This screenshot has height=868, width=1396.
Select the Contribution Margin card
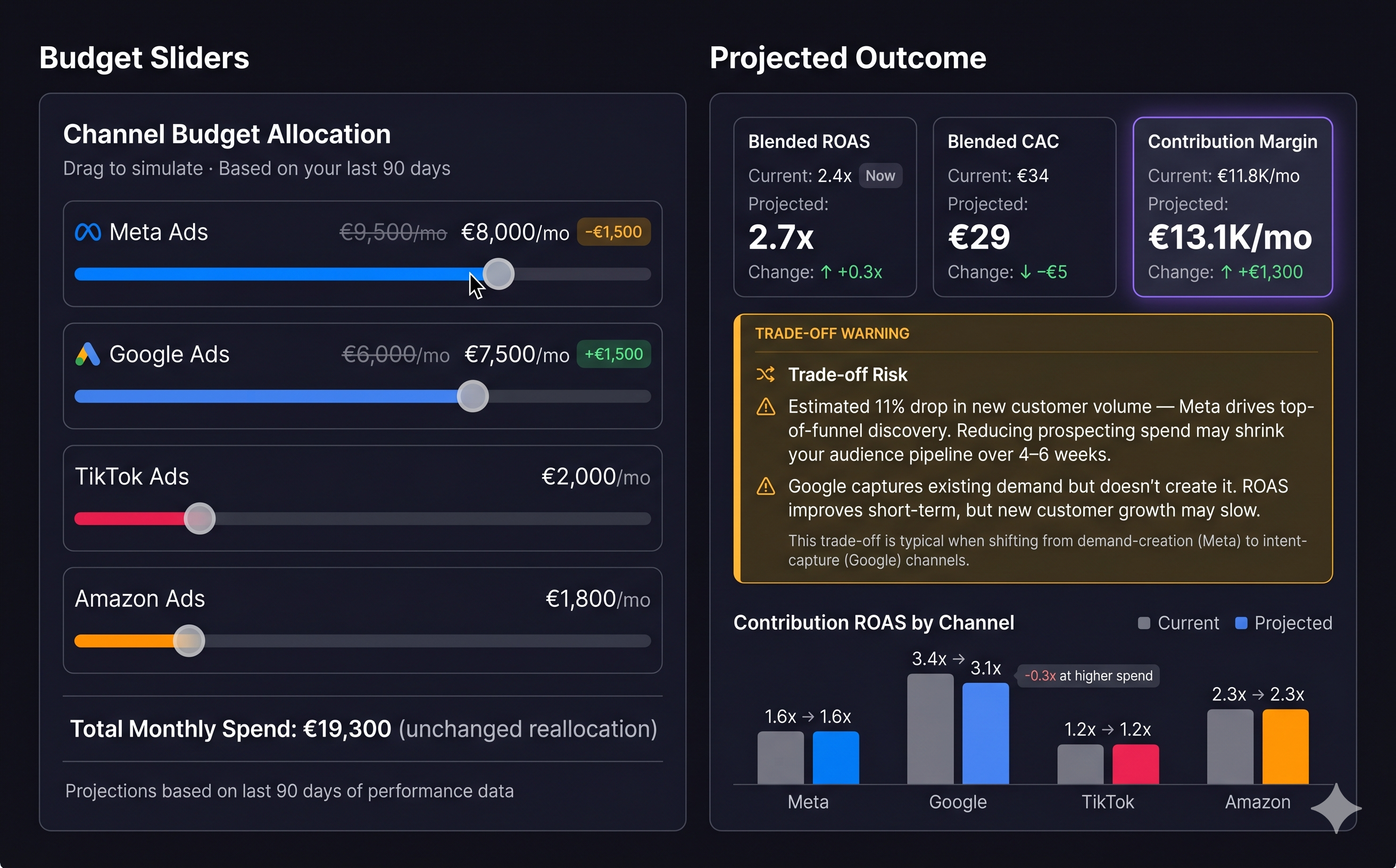click(x=1232, y=207)
